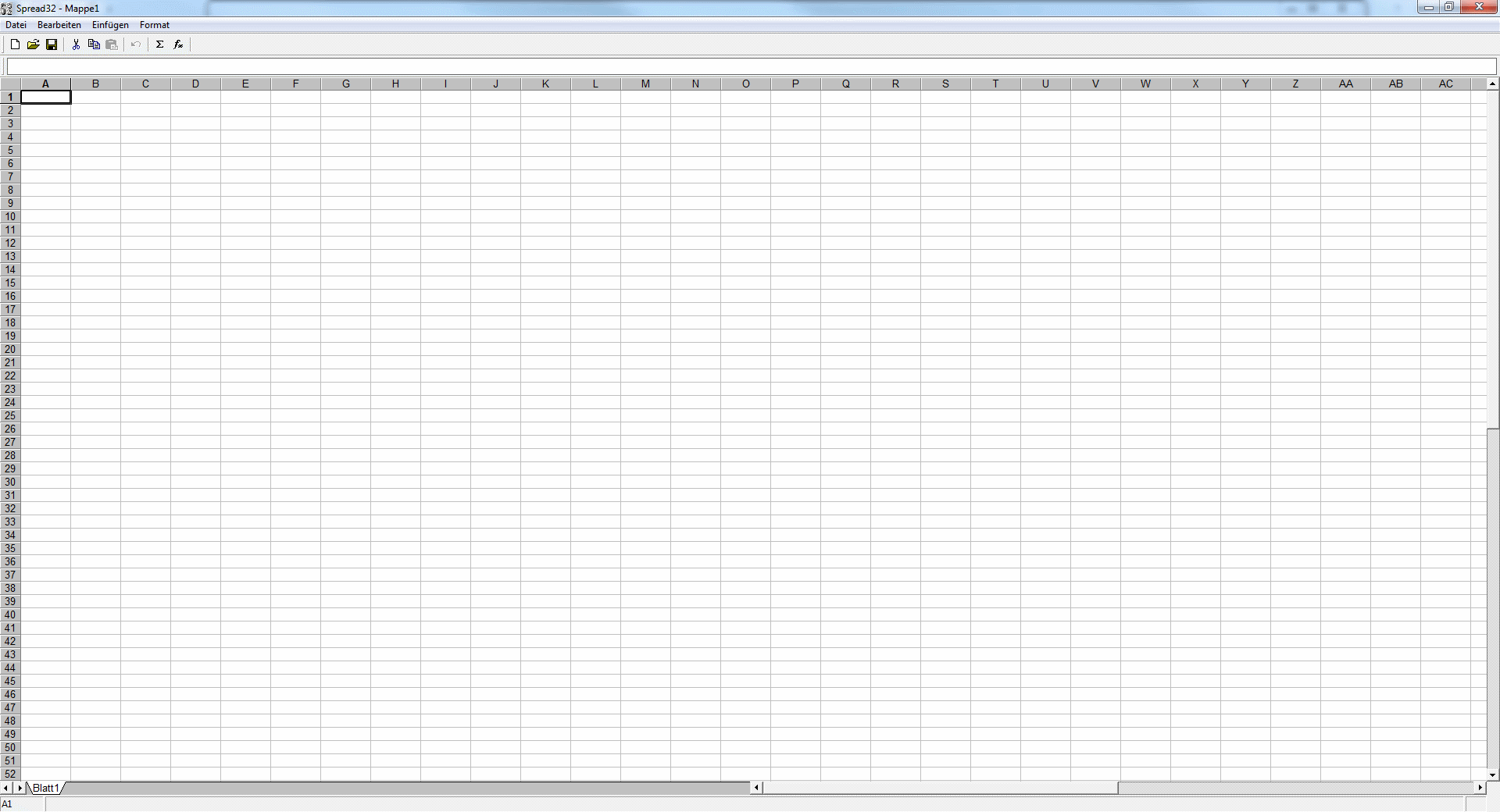
Task: Restore down the Spread32 window
Action: pyautogui.click(x=1449, y=7)
